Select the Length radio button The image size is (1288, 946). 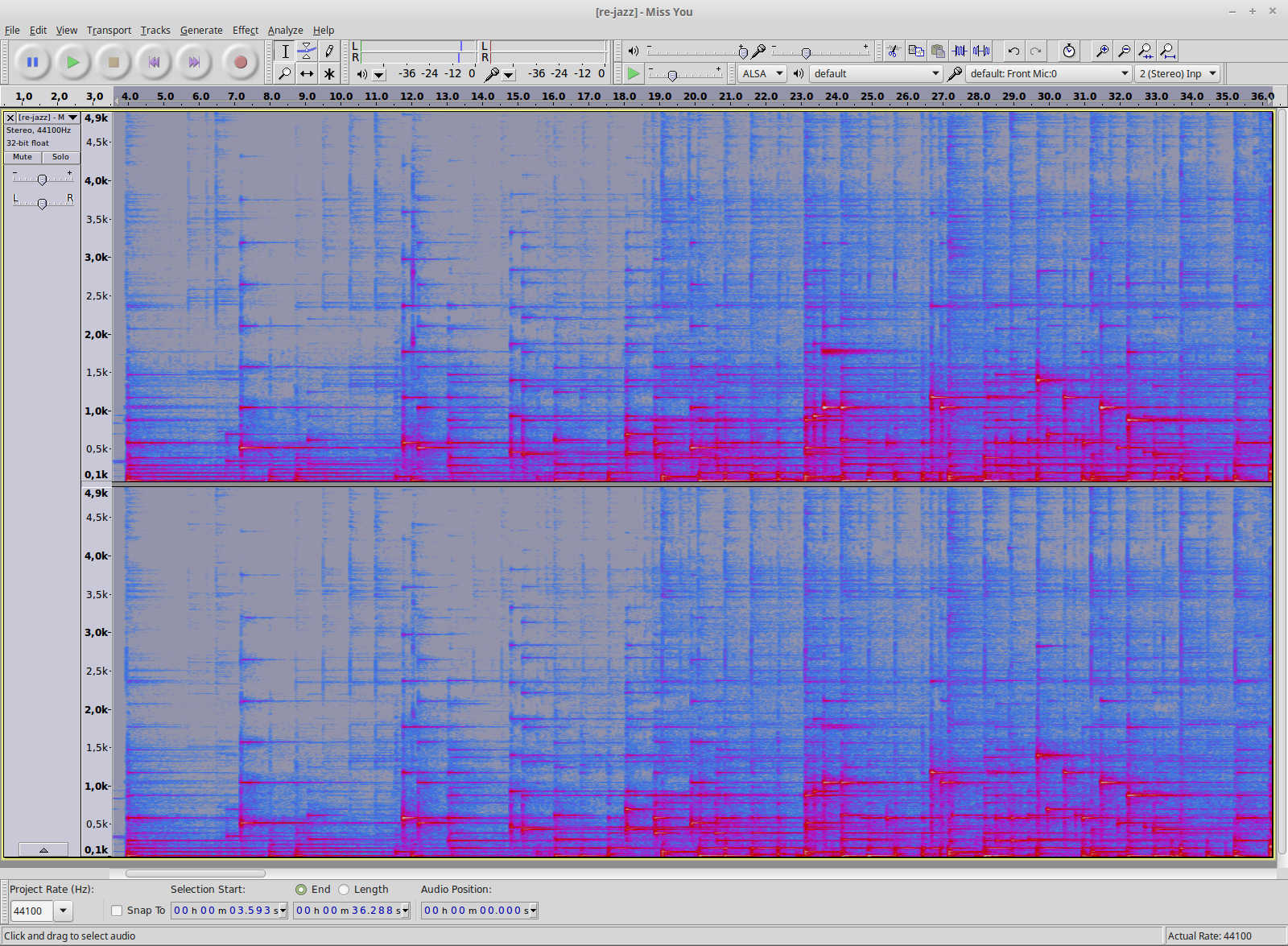(344, 890)
